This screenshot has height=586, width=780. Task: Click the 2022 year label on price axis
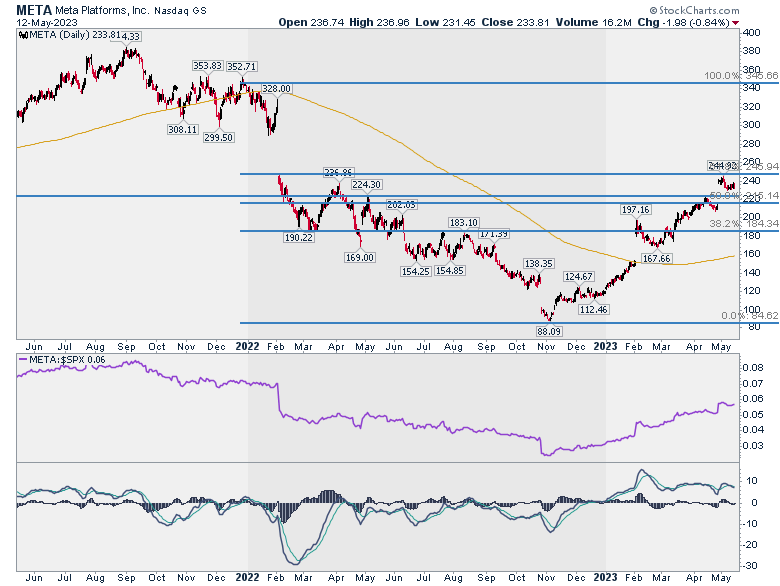tap(247, 346)
